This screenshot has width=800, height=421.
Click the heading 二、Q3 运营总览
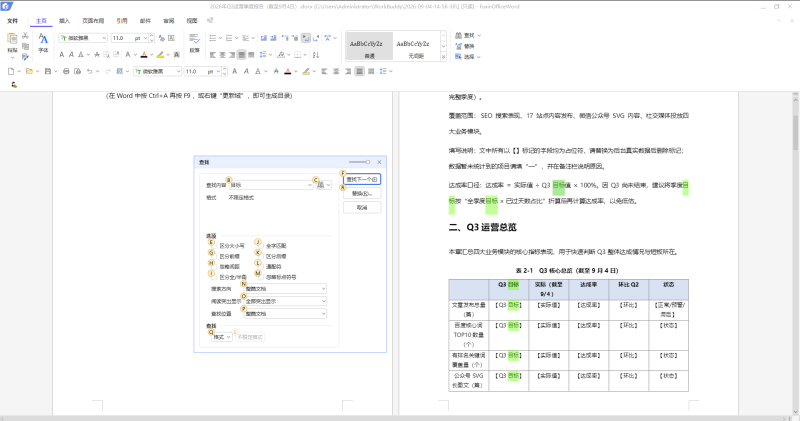(x=482, y=228)
